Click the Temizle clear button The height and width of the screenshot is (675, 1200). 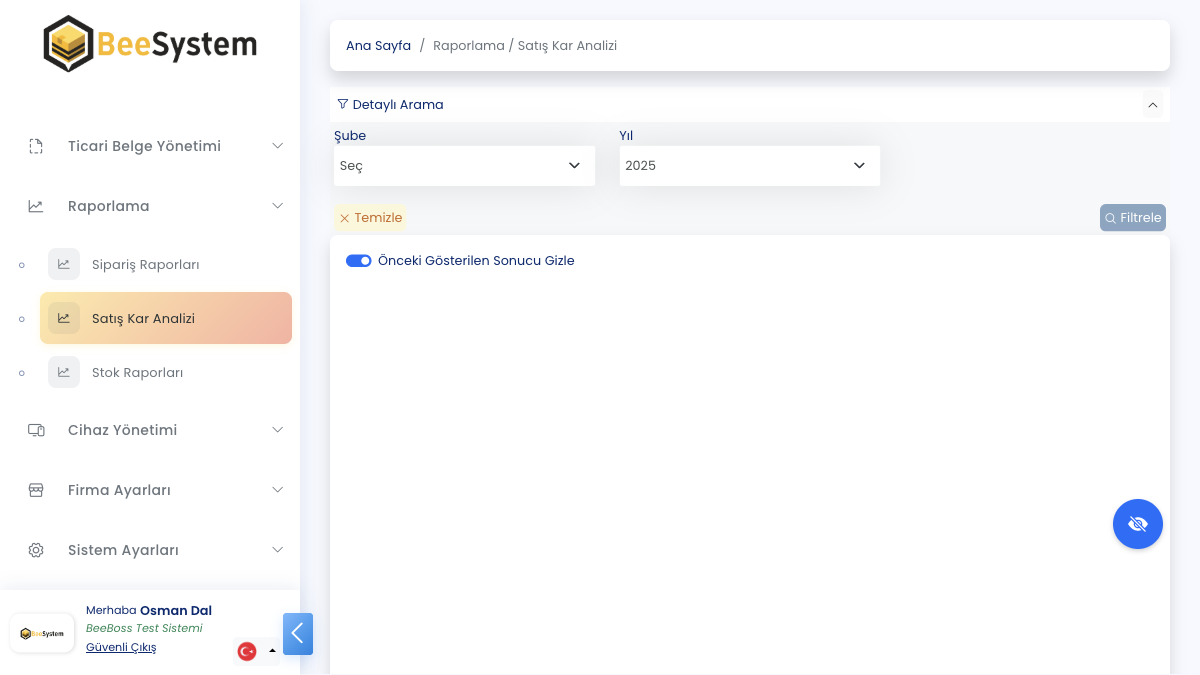[370, 218]
